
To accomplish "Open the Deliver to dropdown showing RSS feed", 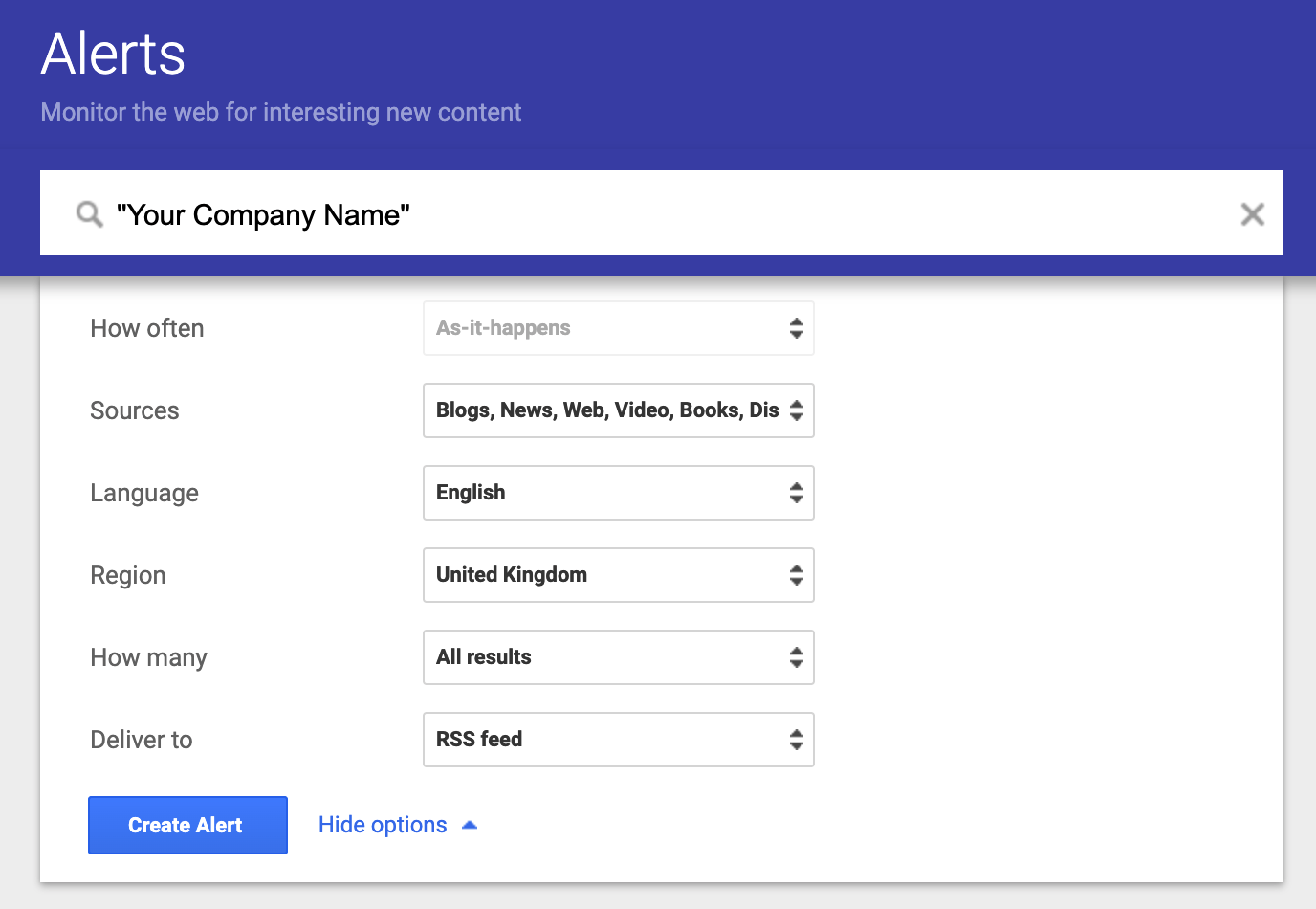I will pyautogui.click(x=619, y=740).
